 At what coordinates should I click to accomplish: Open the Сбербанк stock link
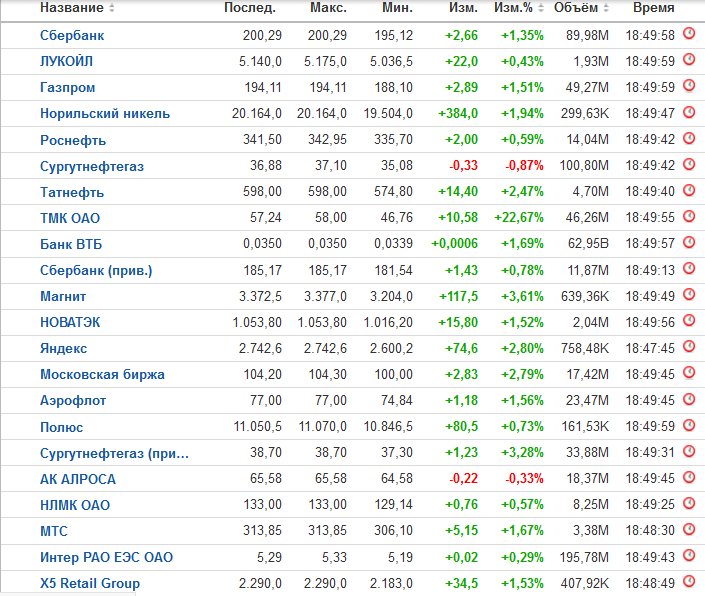pyautogui.click(x=72, y=35)
